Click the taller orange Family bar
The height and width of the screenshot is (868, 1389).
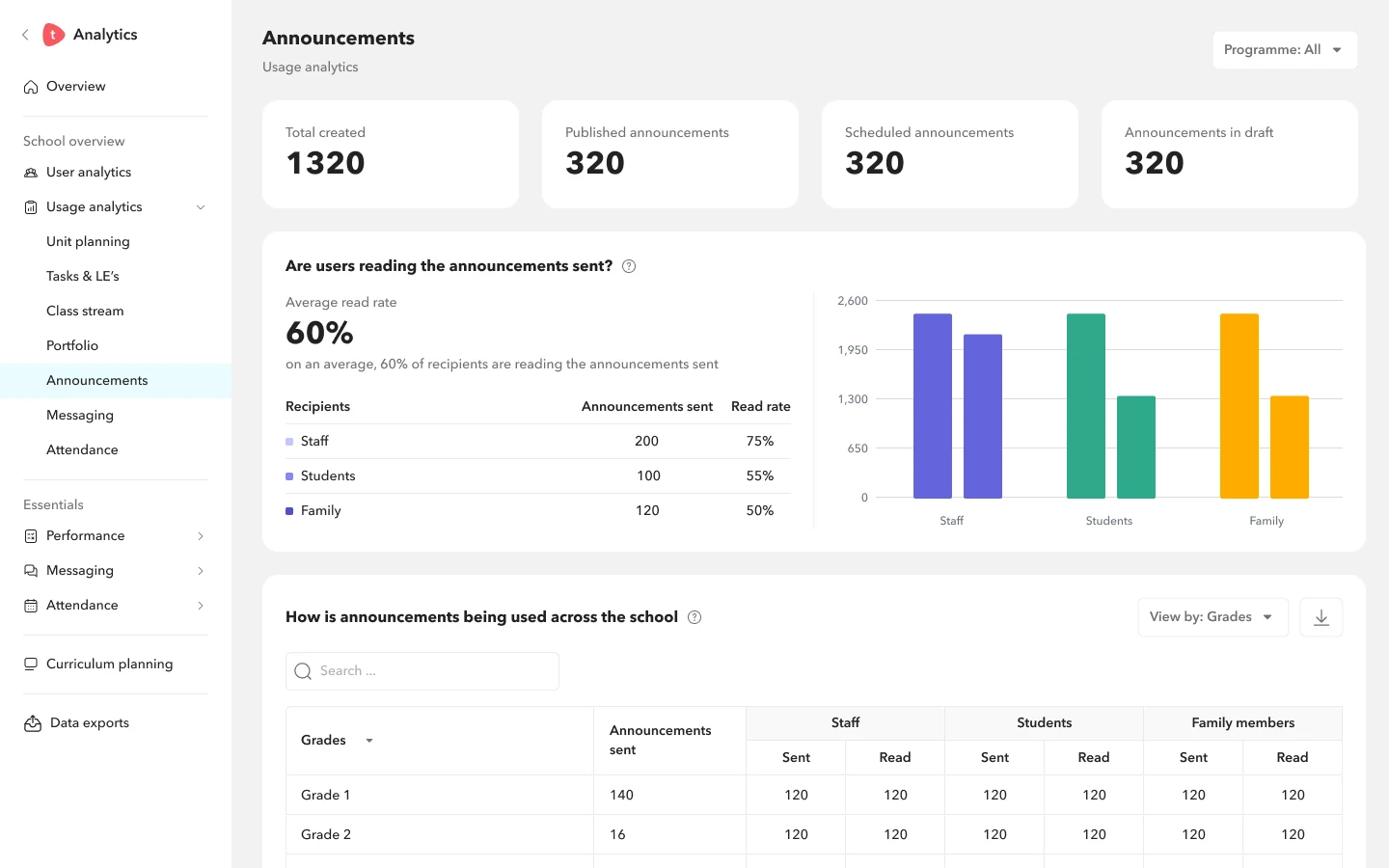pos(1239,406)
